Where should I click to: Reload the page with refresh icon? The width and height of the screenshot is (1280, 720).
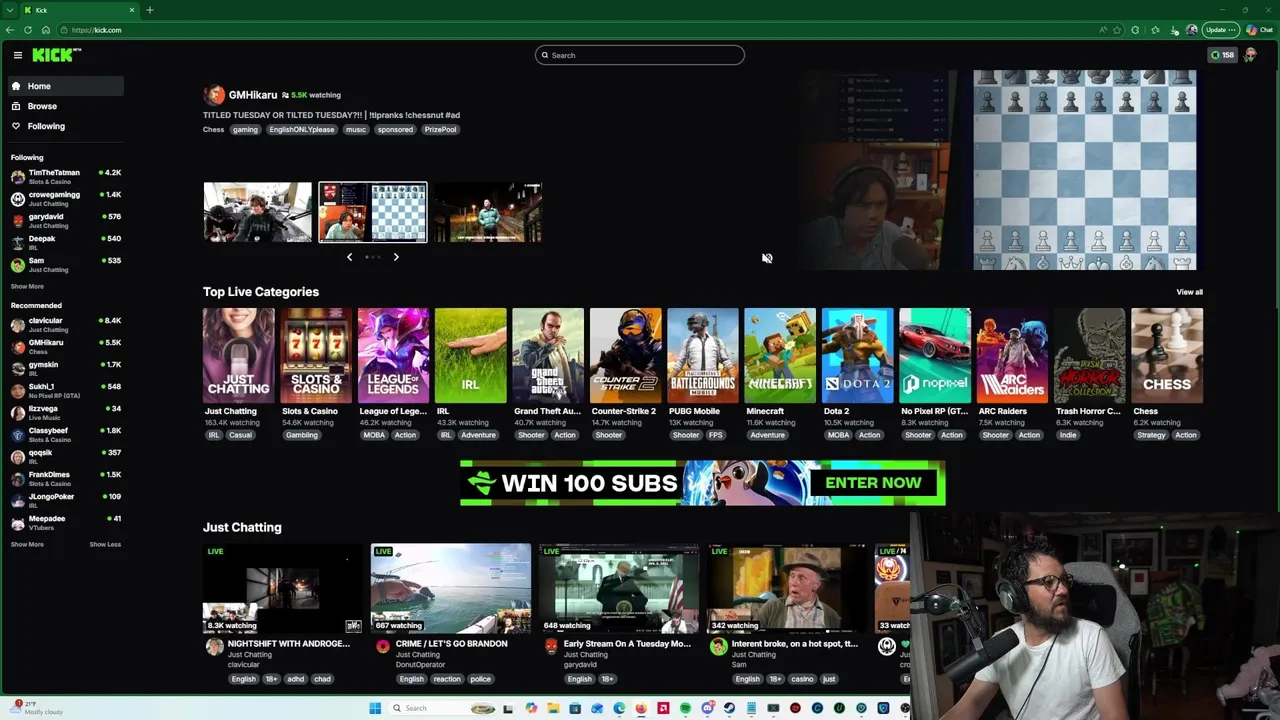click(28, 30)
